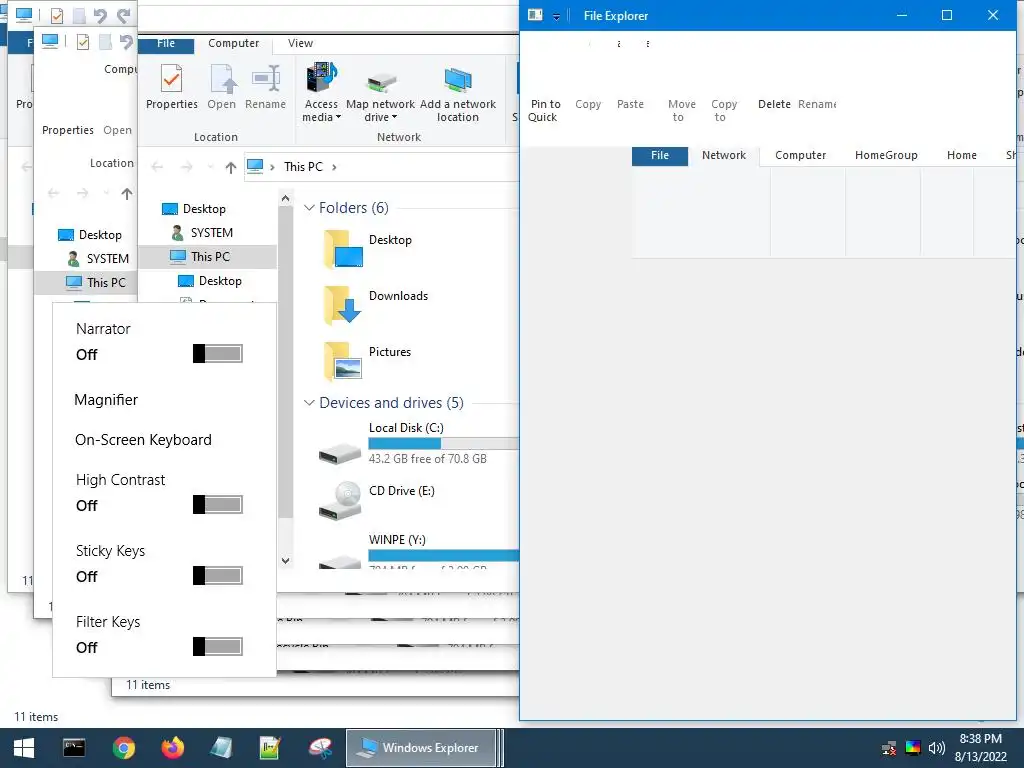Click the WINPE (Y:) capacity bar
This screenshot has height=768, width=1024.
pyautogui.click(x=443, y=556)
